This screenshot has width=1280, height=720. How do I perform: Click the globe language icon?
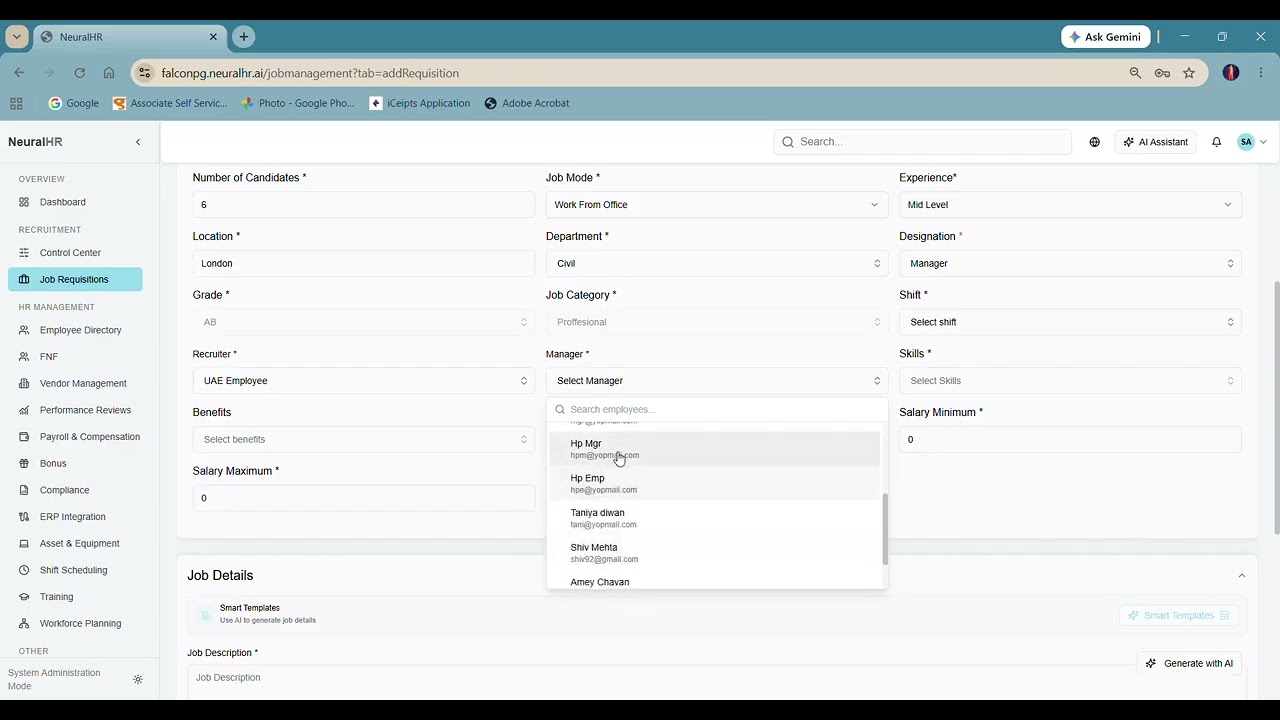(1095, 142)
